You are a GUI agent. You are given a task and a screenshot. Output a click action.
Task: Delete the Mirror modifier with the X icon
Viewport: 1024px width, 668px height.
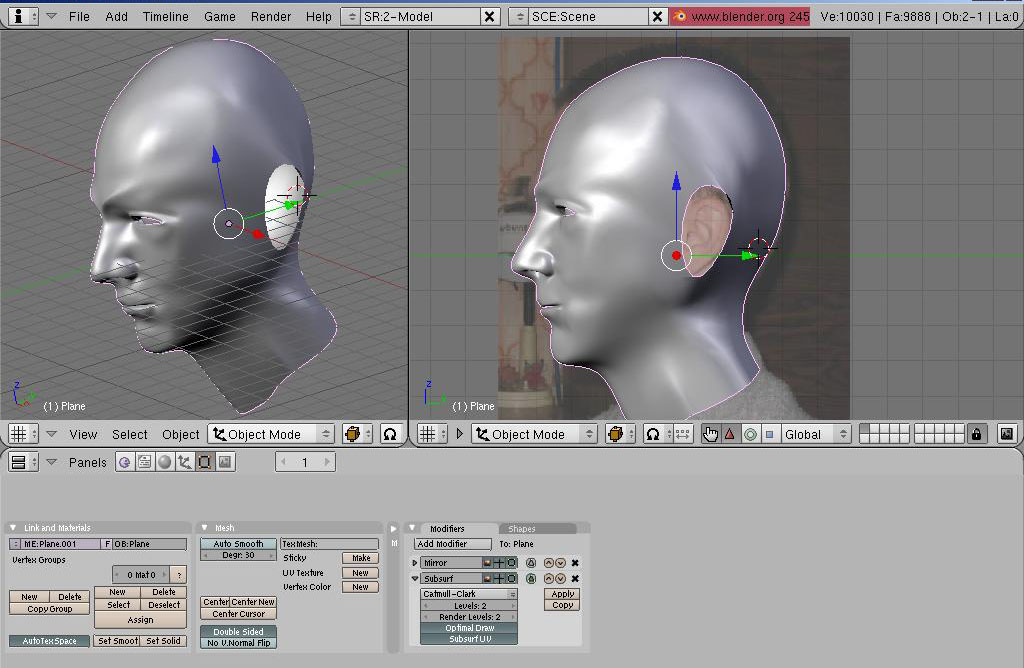click(575, 563)
